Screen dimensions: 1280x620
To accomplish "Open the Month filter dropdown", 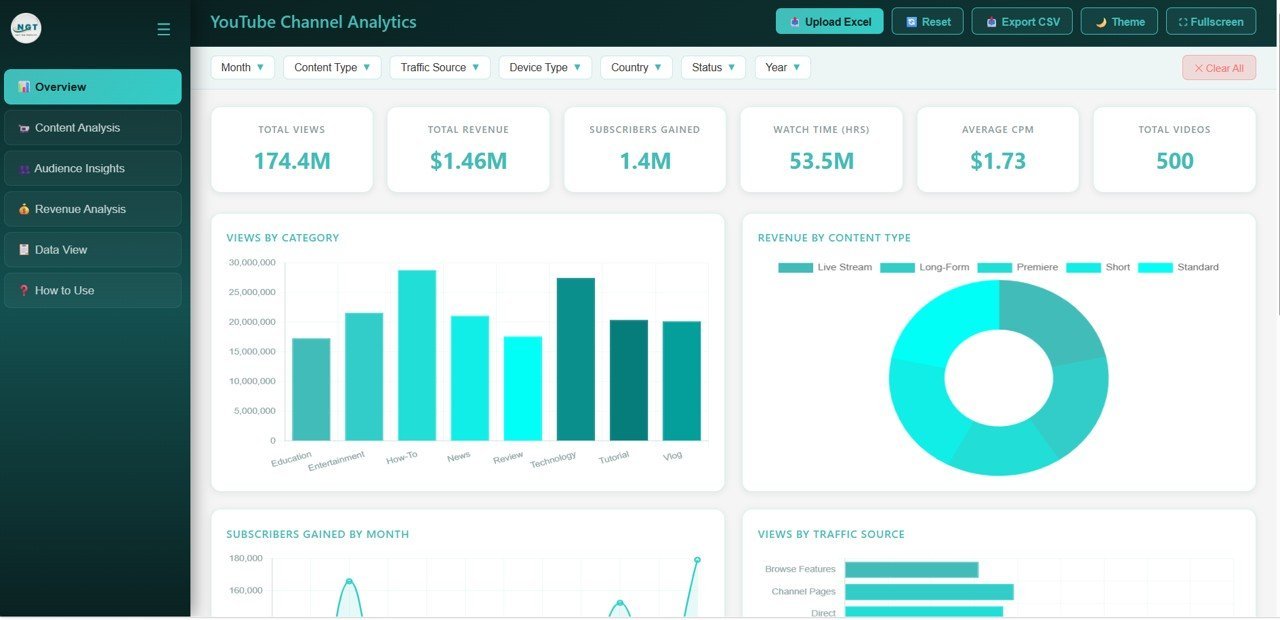I will (x=242, y=68).
